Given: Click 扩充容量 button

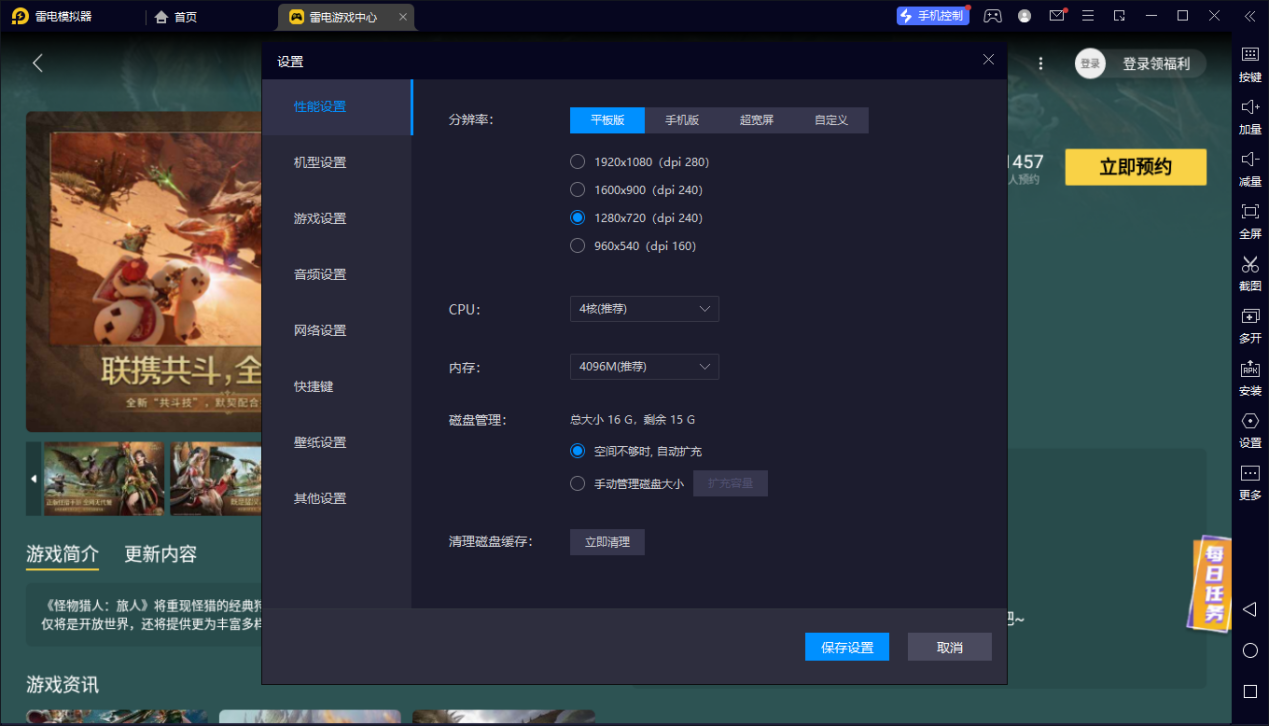Looking at the screenshot, I should pyautogui.click(x=731, y=484).
